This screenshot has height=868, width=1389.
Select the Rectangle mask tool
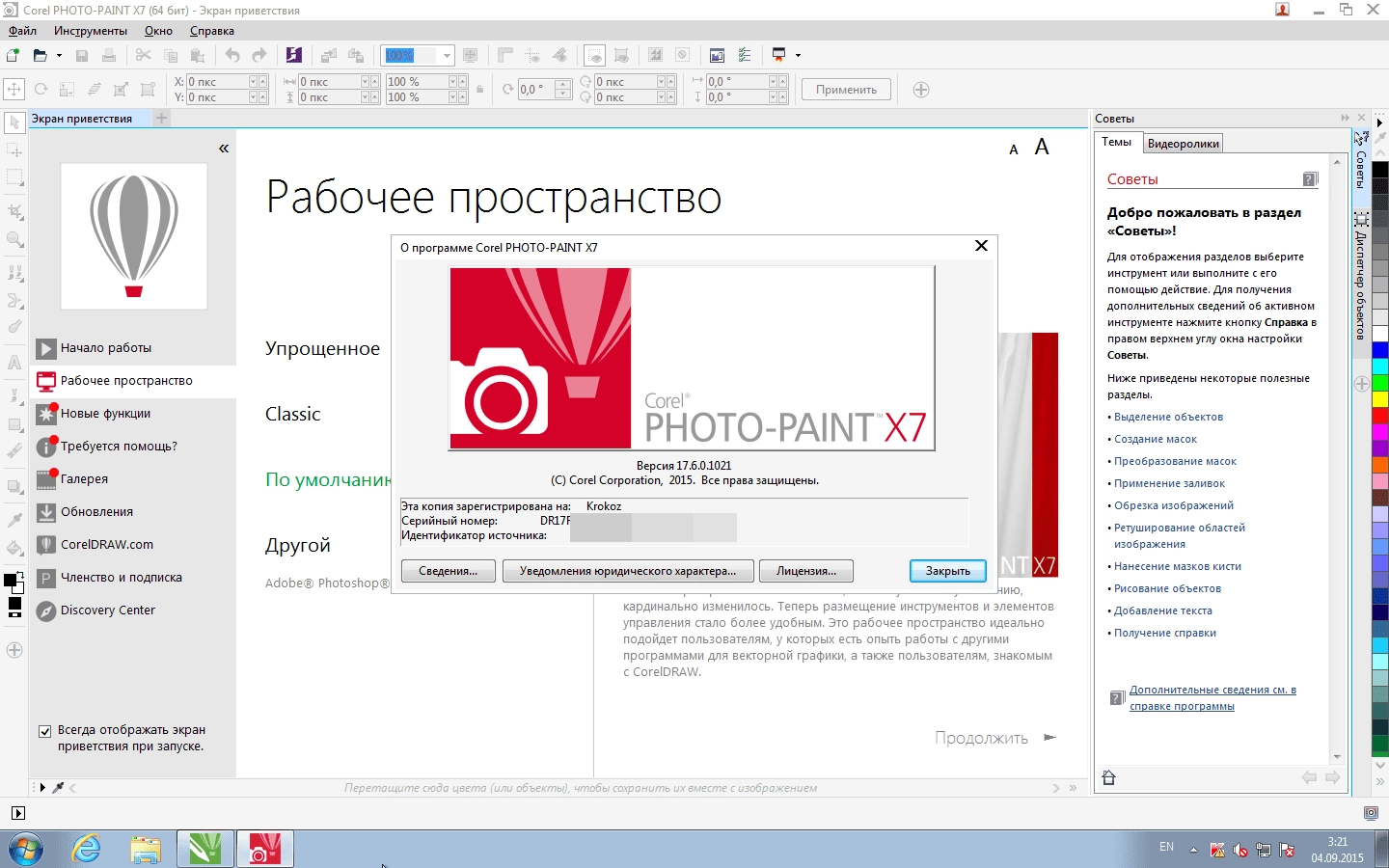point(14,178)
